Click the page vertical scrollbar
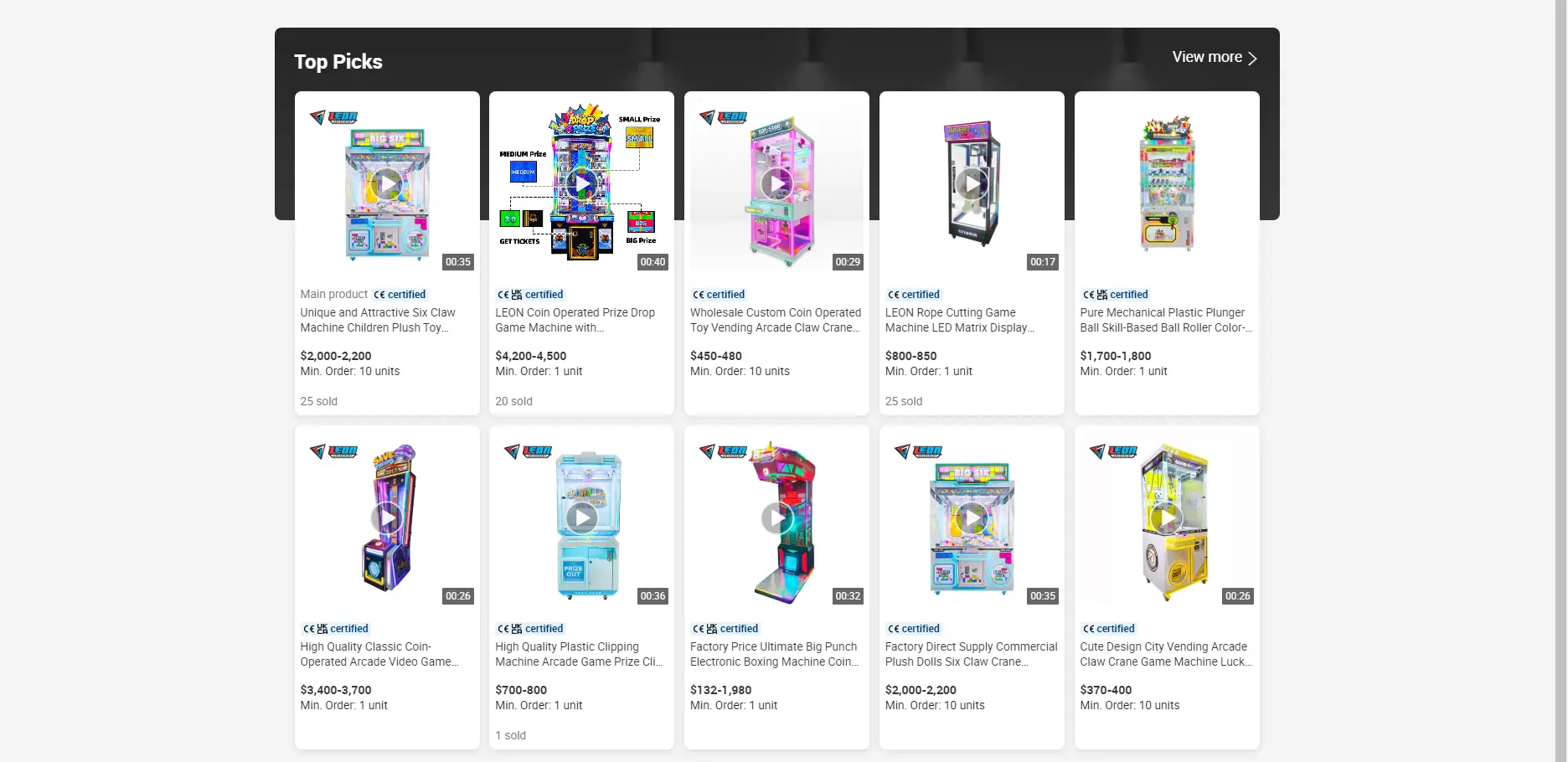 click(1561, 381)
